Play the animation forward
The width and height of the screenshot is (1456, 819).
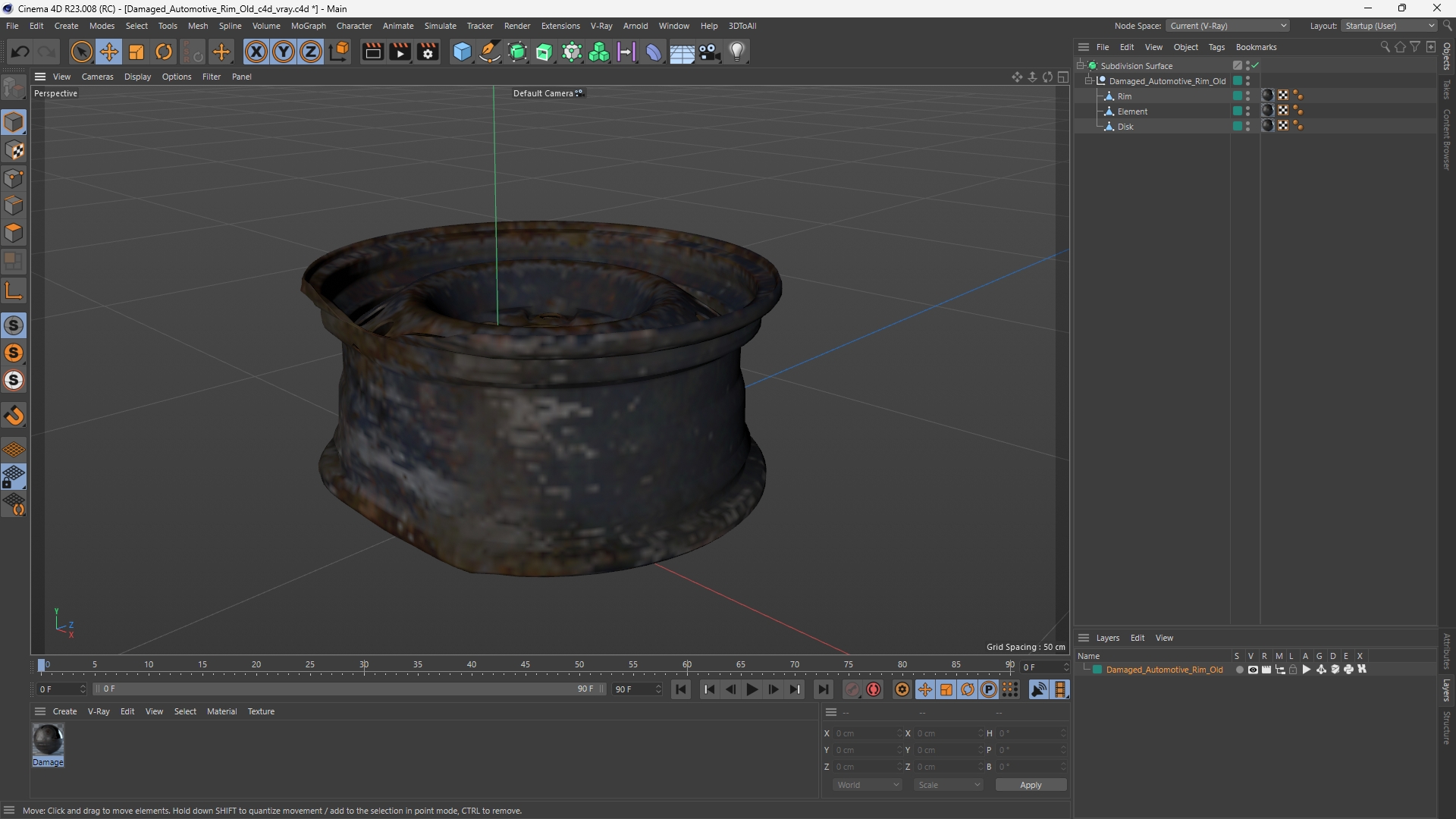coord(752,689)
